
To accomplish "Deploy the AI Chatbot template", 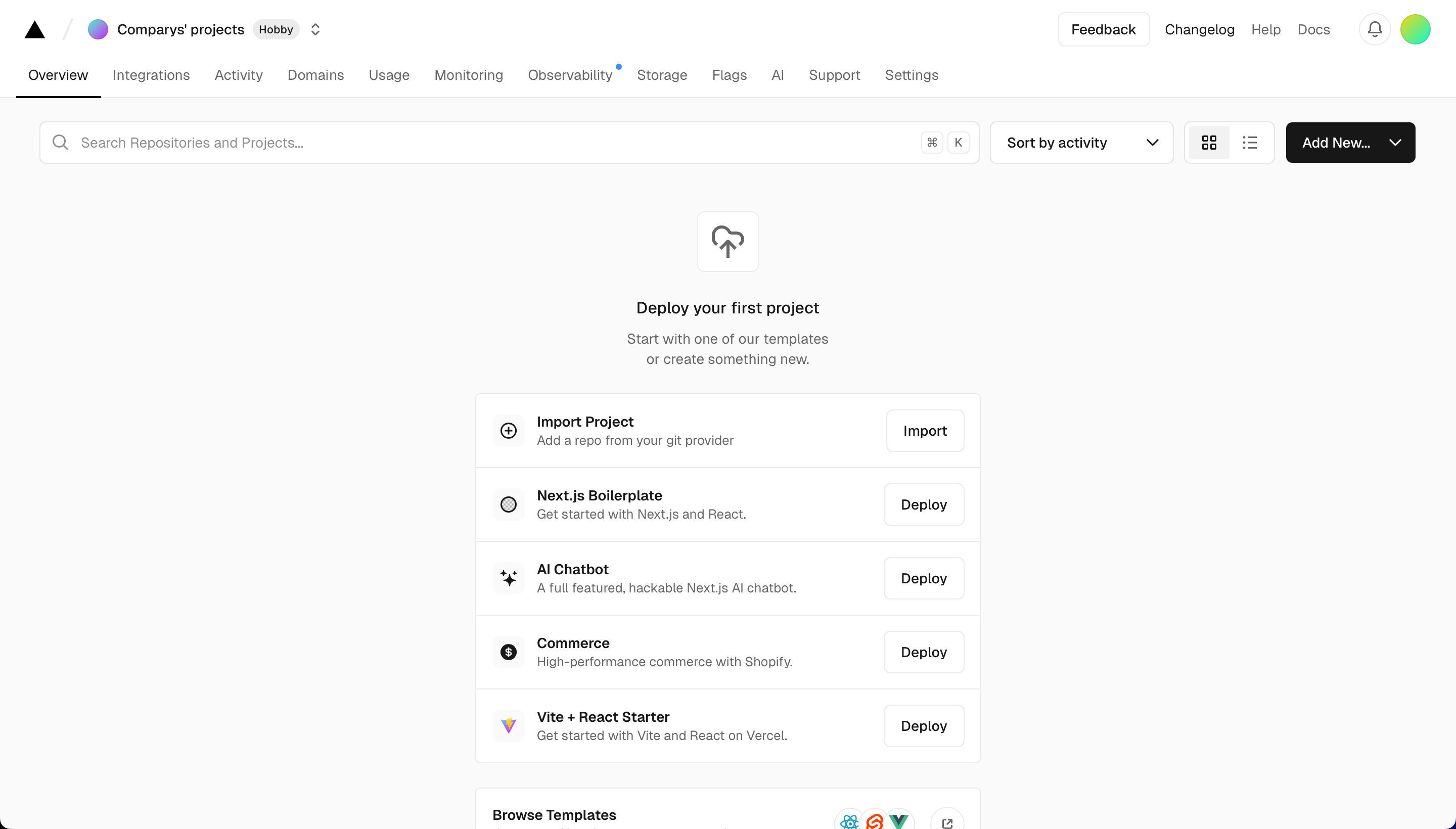I will pyautogui.click(x=924, y=578).
